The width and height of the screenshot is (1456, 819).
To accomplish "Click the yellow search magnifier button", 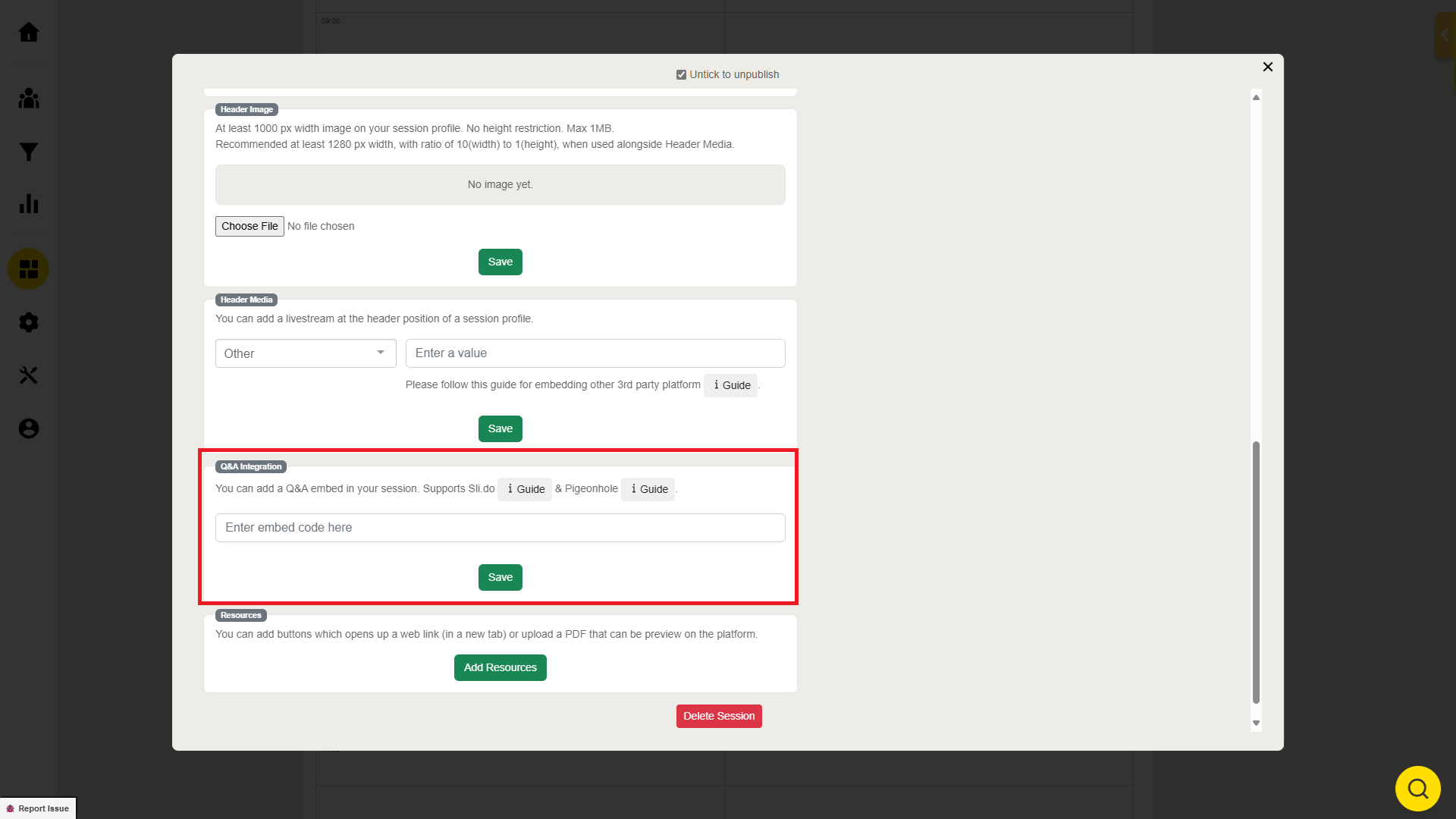I will coord(1417,789).
